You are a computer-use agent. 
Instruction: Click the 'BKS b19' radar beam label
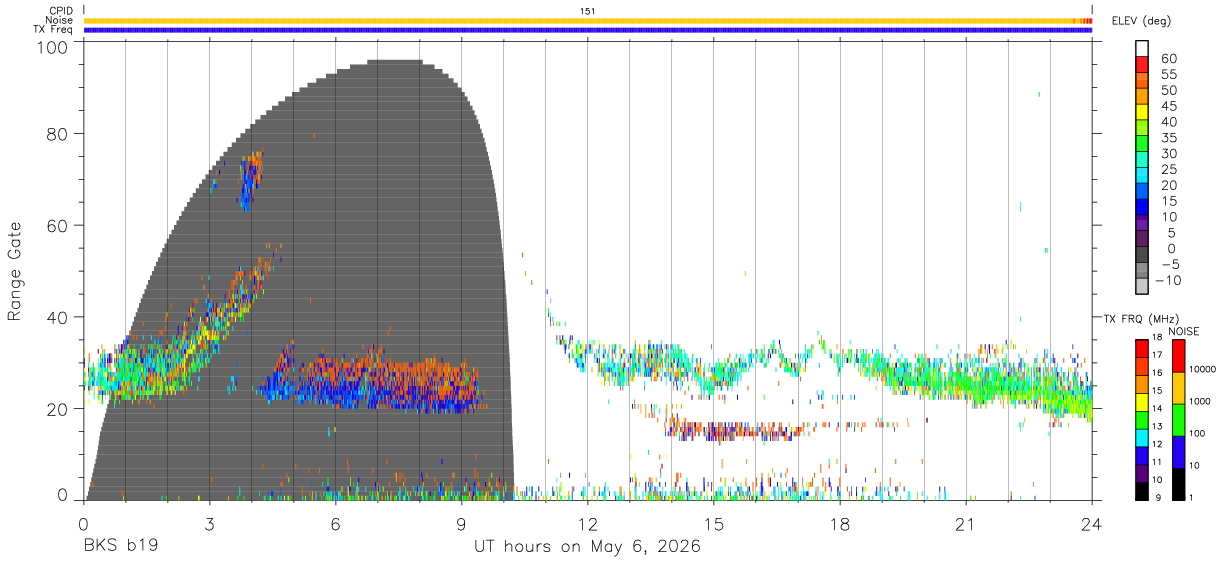click(x=119, y=547)
